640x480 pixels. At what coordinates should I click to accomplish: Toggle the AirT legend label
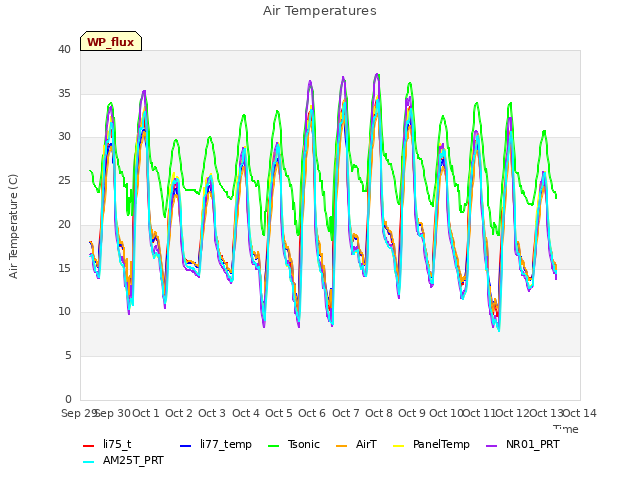coord(366,444)
